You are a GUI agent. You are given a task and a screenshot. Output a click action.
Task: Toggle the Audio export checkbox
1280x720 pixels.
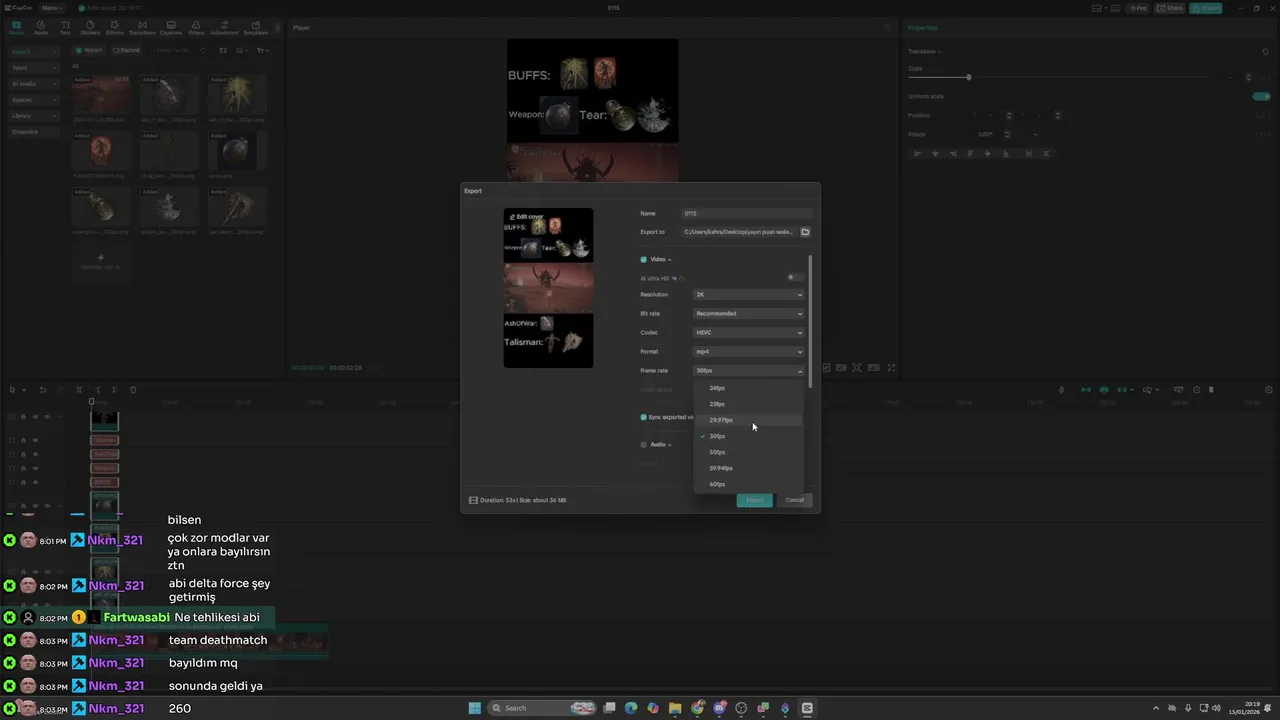pos(644,444)
